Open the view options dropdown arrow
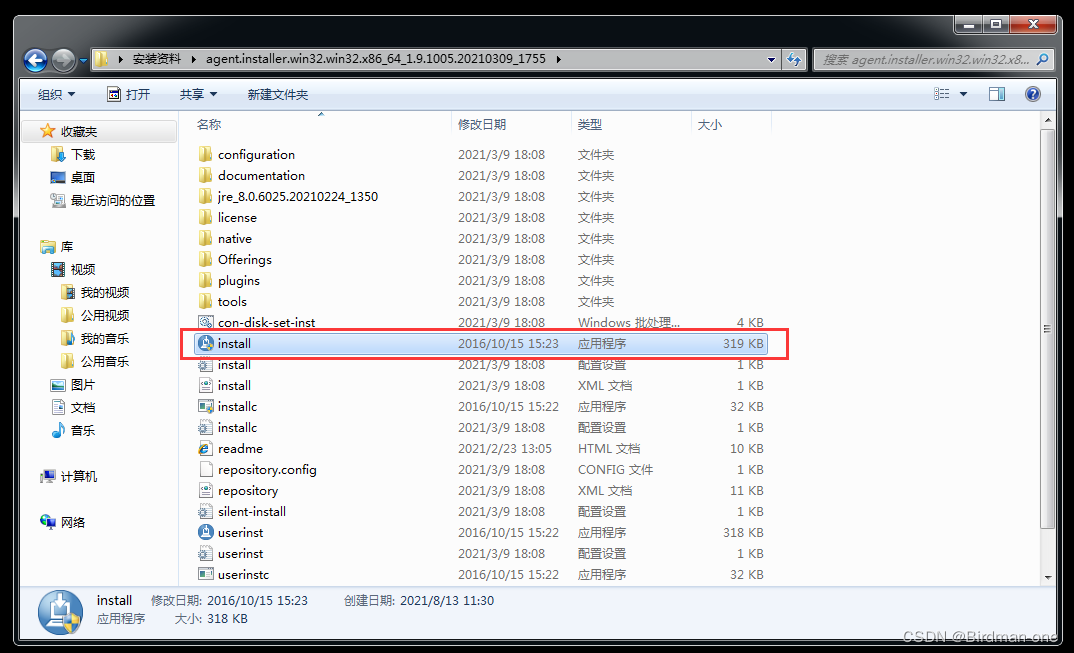 963,94
